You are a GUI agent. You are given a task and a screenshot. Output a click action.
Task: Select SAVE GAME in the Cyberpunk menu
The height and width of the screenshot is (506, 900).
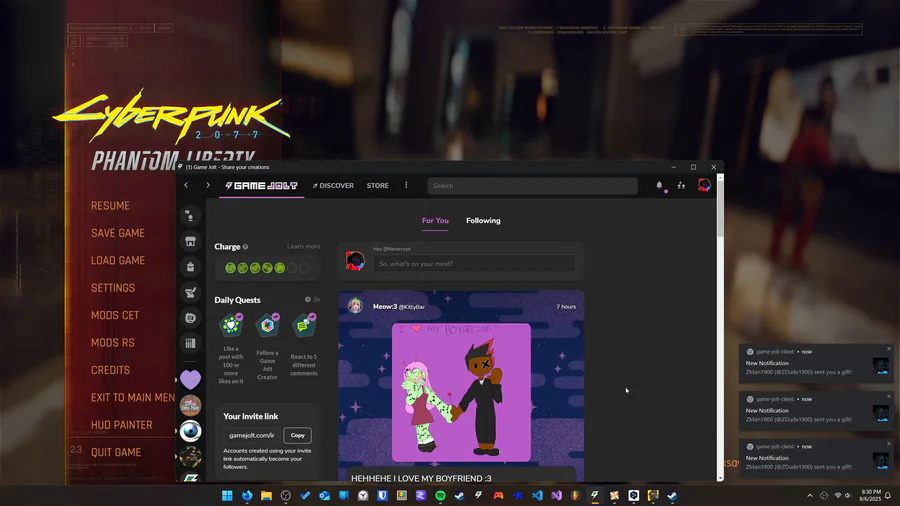point(118,233)
